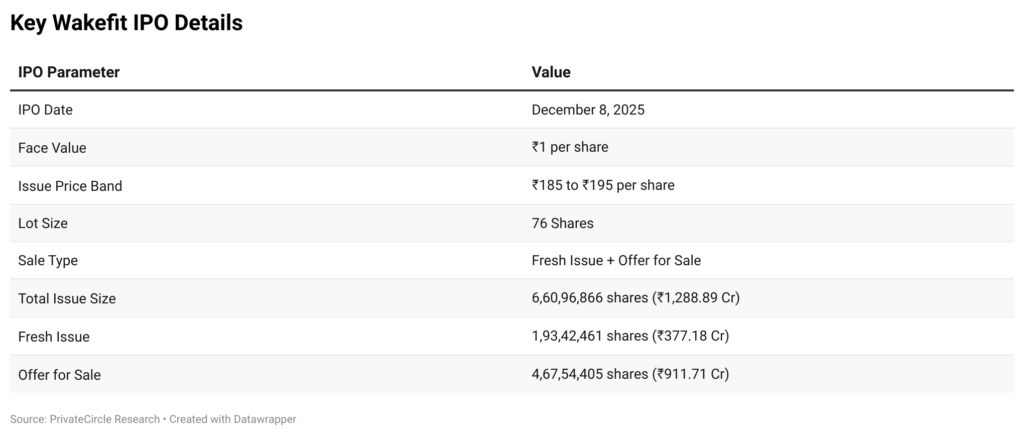
Task: Select the "Fresh Issue + Offer for Sale" cell
Action: [616, 260]
